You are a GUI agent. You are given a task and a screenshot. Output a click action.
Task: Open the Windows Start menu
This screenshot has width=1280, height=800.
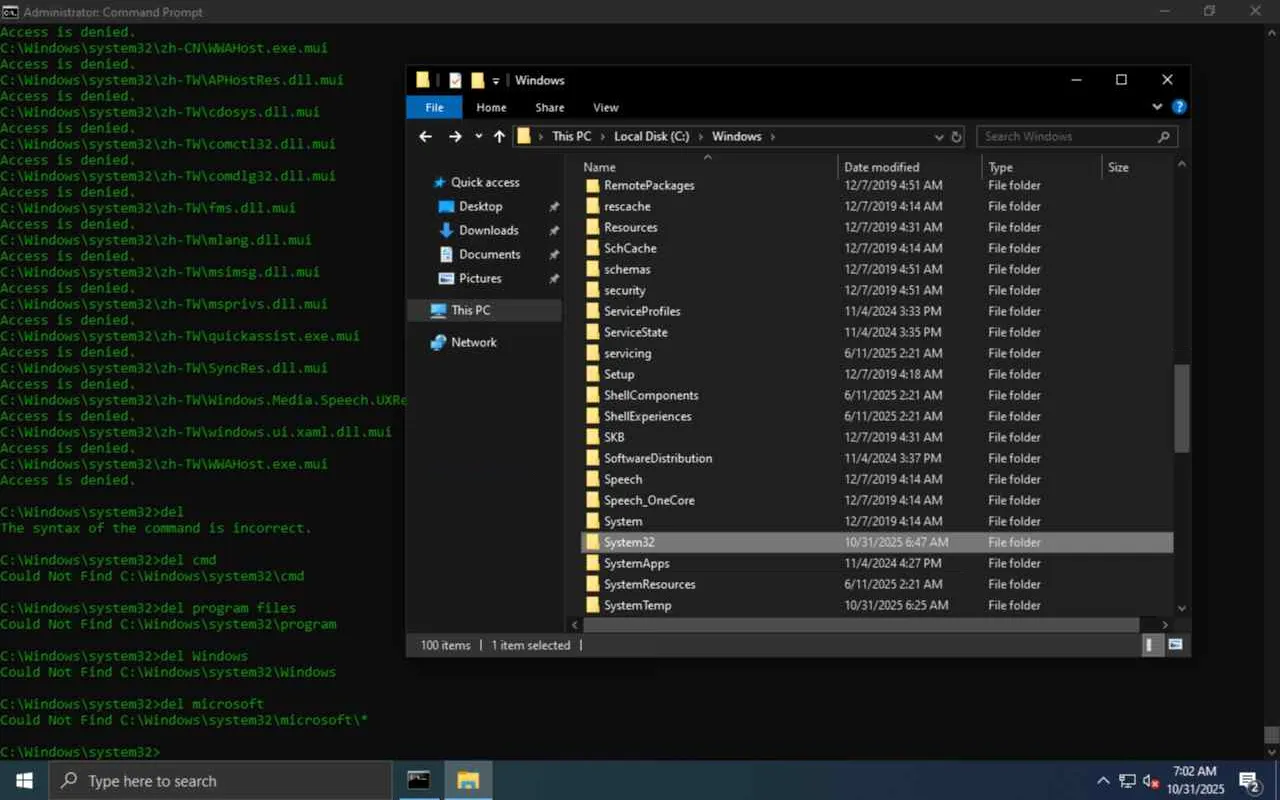[24, 781]
